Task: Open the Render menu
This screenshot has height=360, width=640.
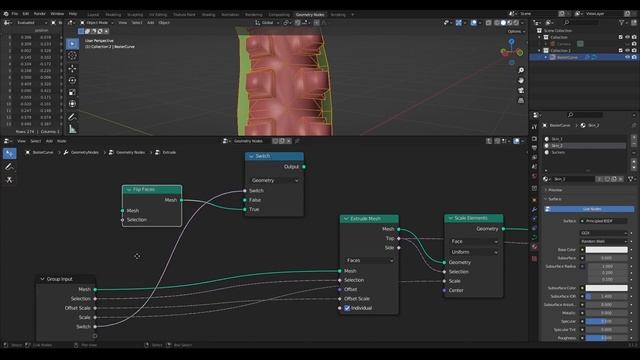Action: (40, 14)
